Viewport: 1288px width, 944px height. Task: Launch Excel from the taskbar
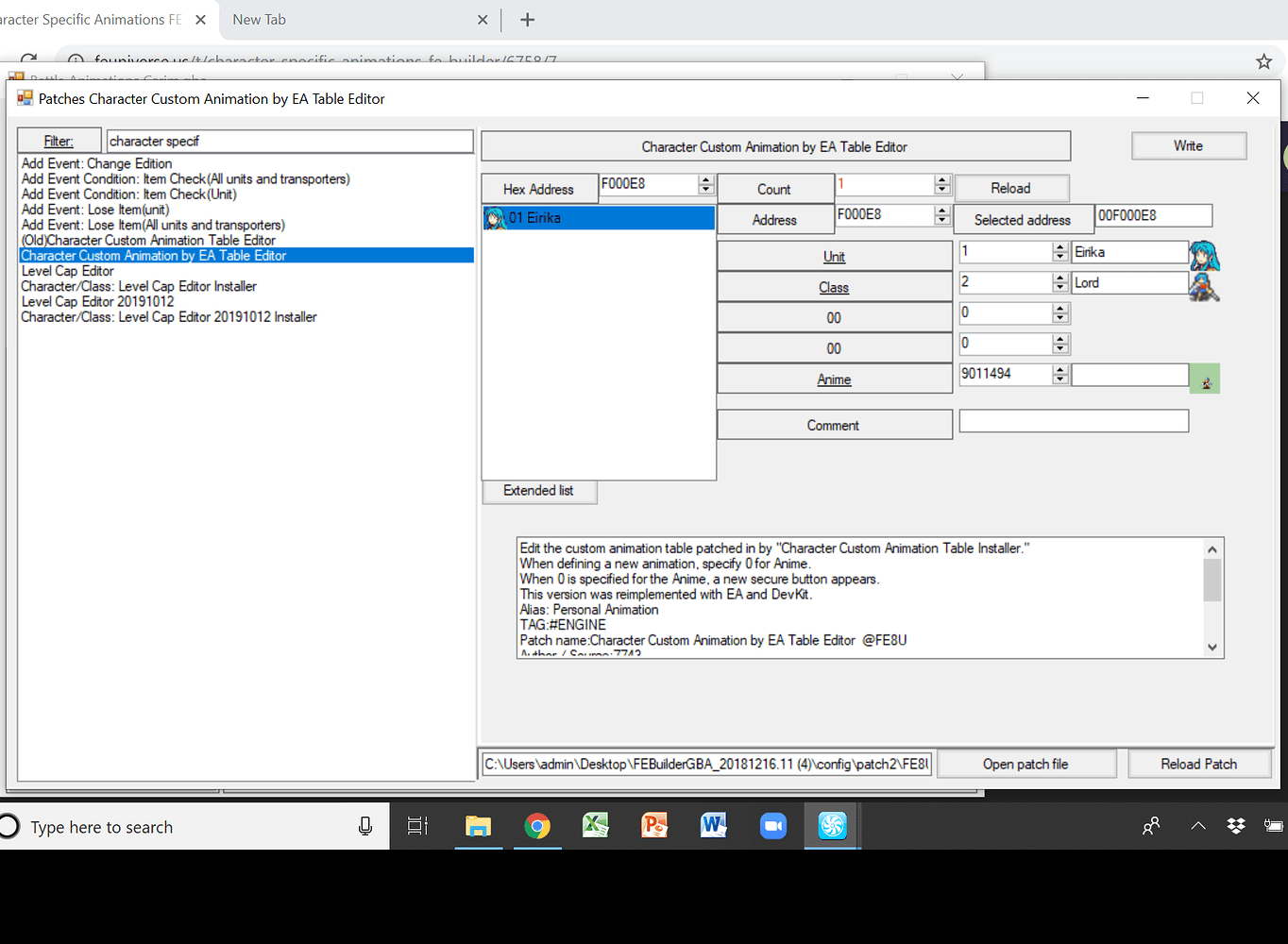596,827
